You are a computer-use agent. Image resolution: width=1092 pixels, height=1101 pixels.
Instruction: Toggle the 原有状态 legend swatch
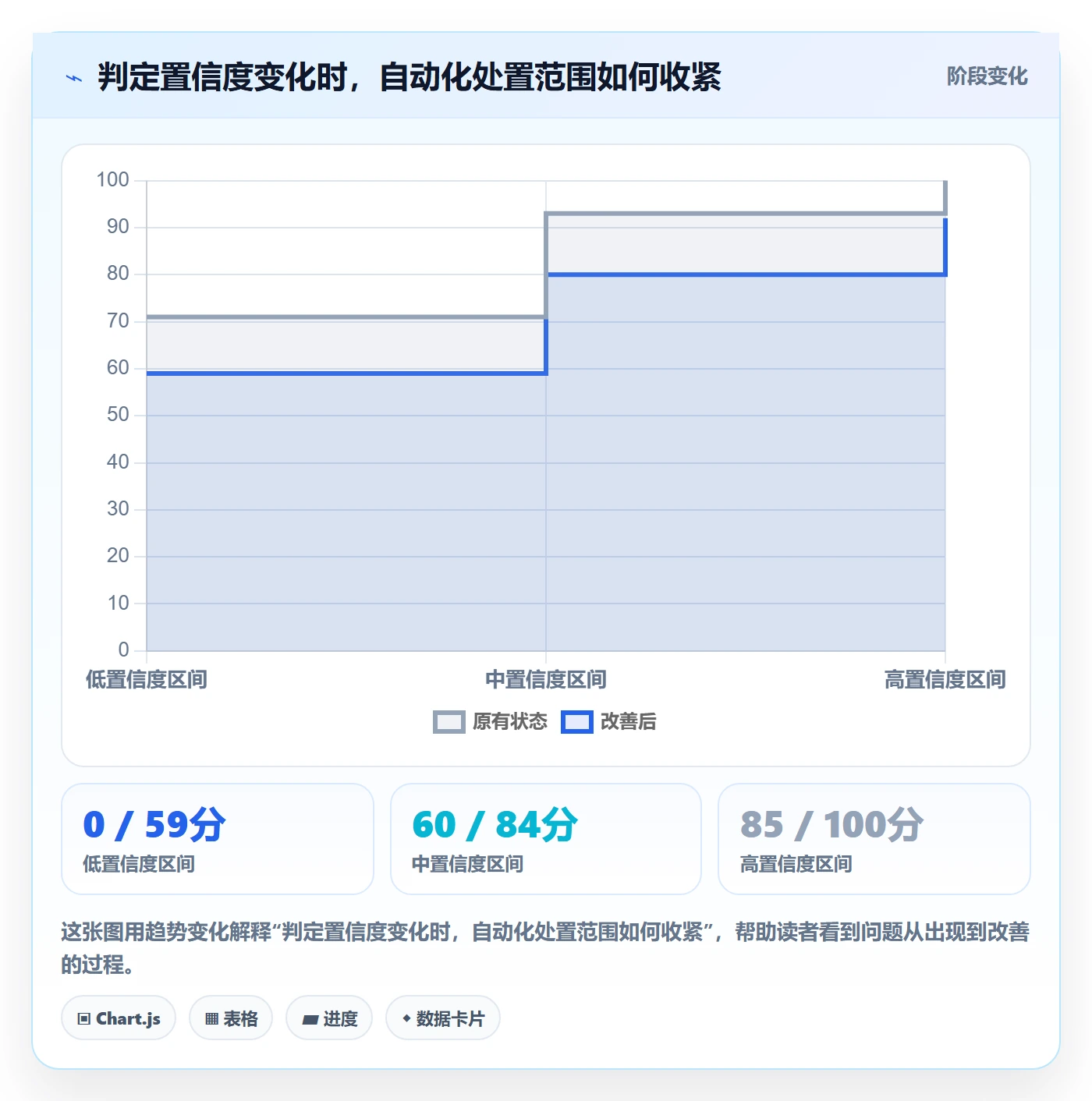tap(448, 722)
